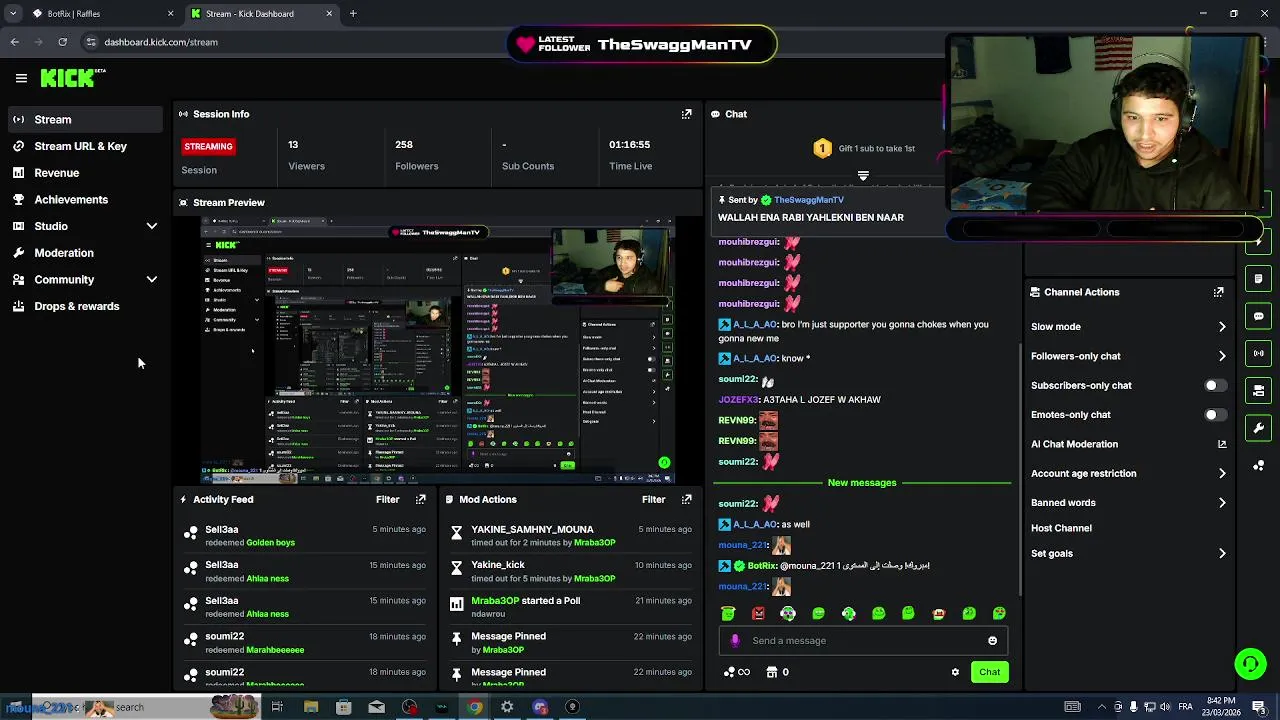This screenshot has width=1280, height=720.
Task: Open the hamburger menu beside Kick logo
Action: 21,78
